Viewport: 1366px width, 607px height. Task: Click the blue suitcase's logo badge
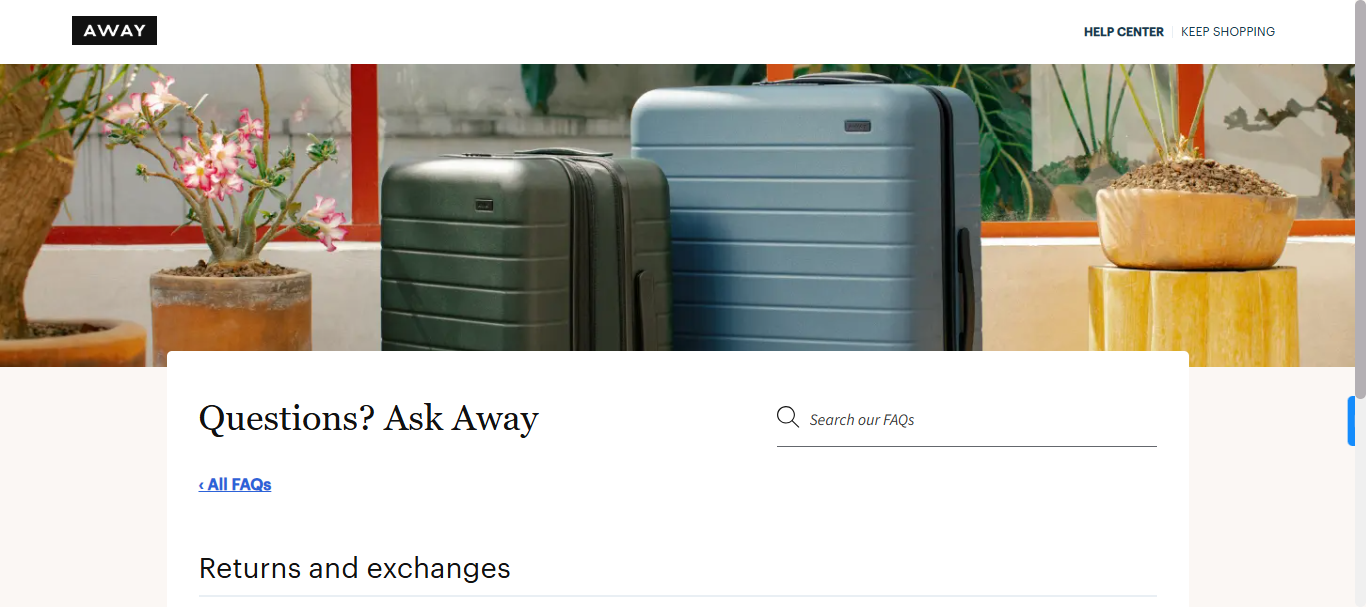857,126
